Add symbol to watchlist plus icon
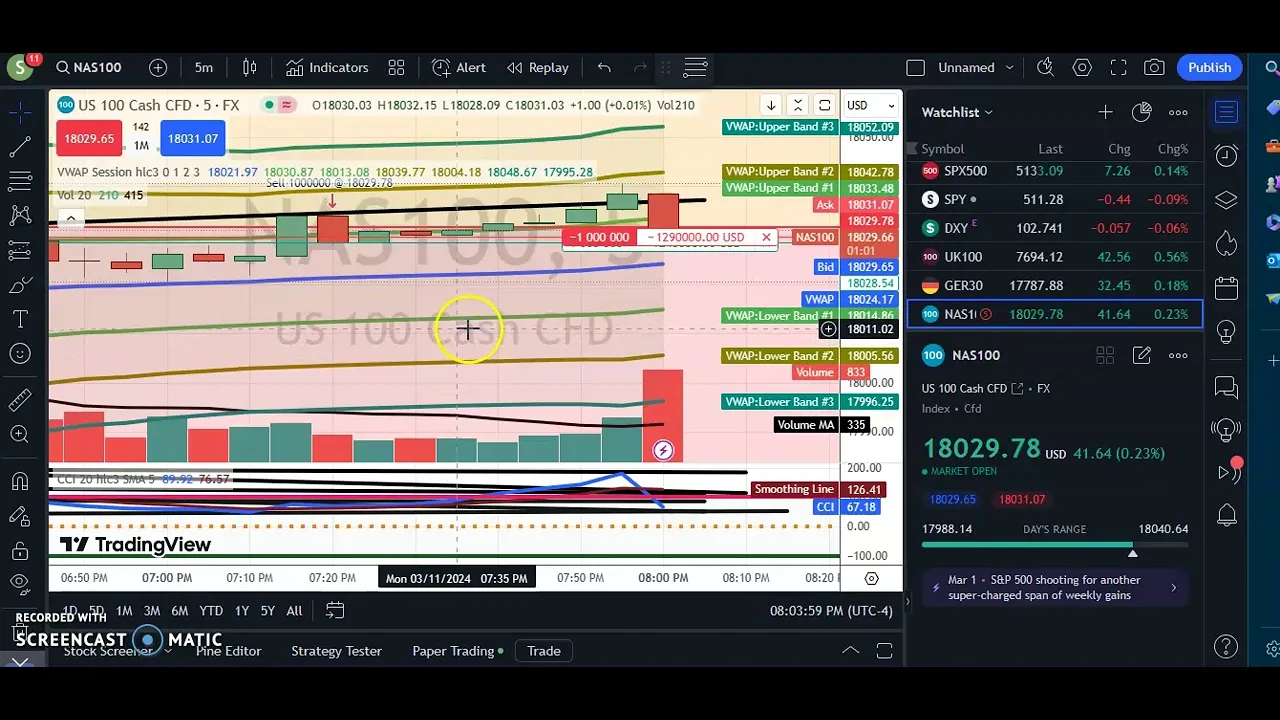Screen dimensions: 1280x720 (x=1105, y=112)
